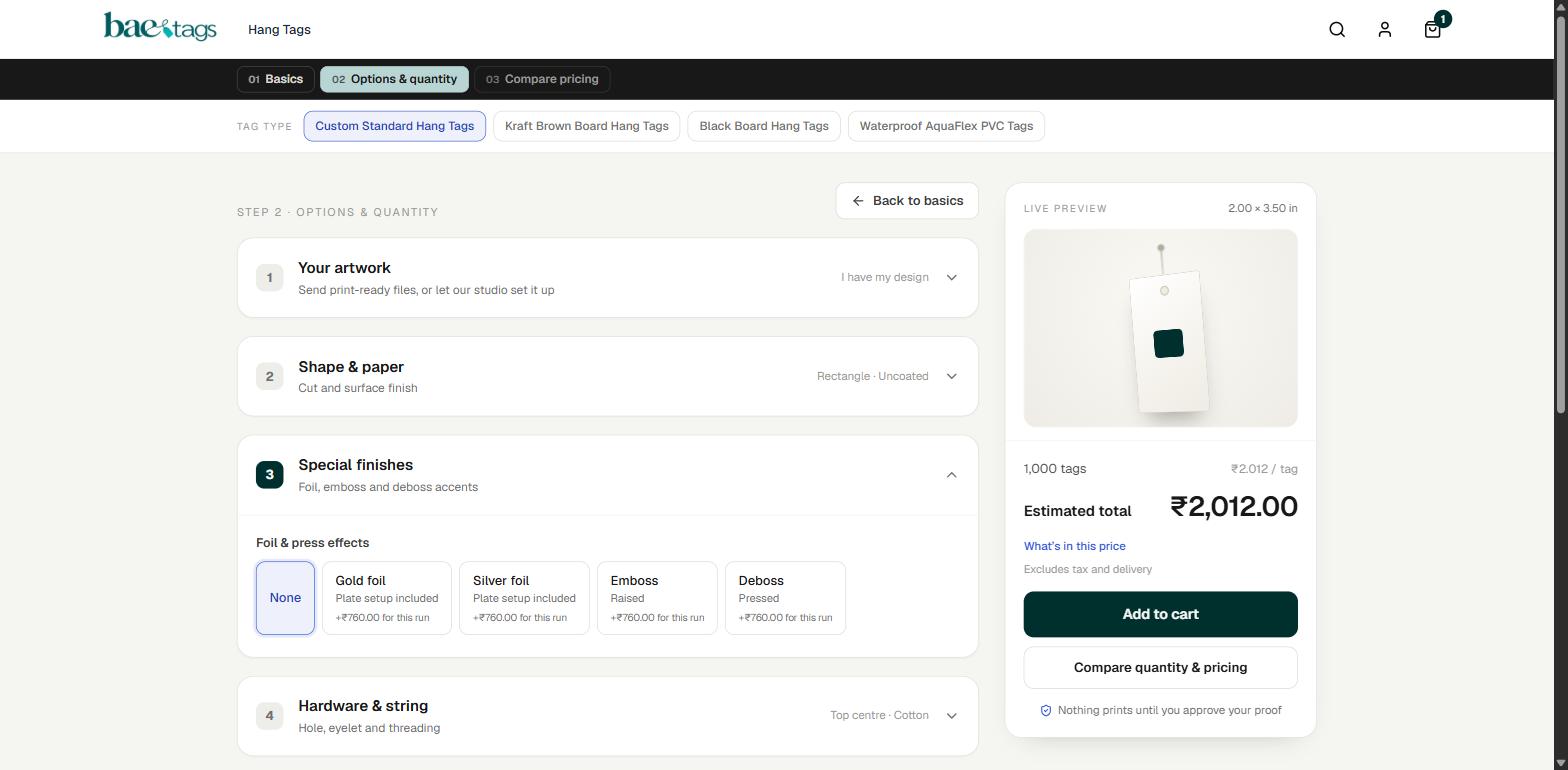The image size is (1568, 770).
Task: Select the Deboss pressed finish
Action: [x=785, y=598]
